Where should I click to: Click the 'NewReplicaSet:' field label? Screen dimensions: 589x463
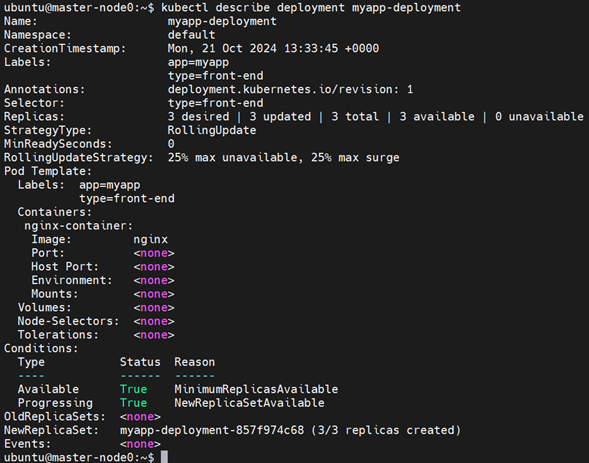coord(51,430)
